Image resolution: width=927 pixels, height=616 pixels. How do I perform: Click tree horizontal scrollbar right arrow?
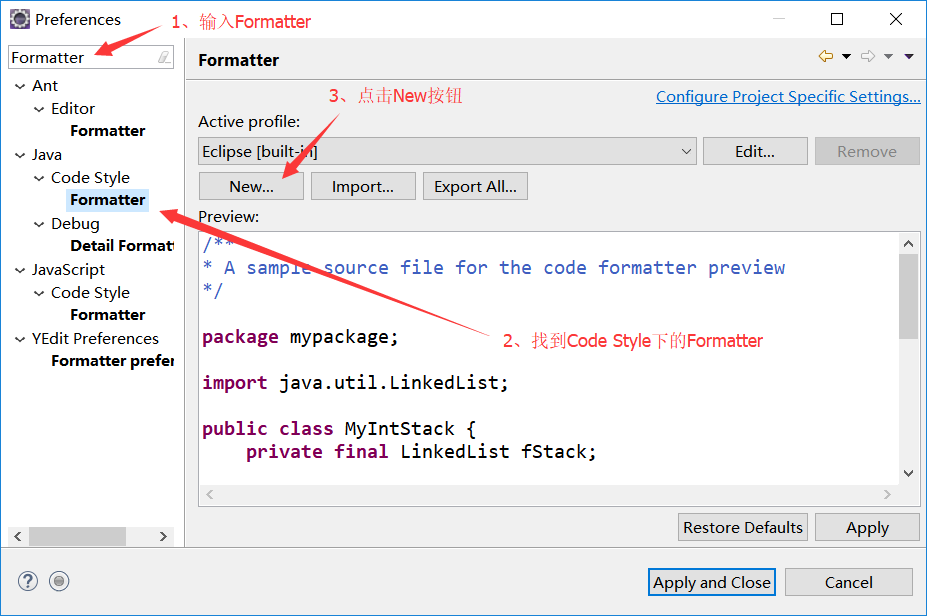(x=164, y=536)
